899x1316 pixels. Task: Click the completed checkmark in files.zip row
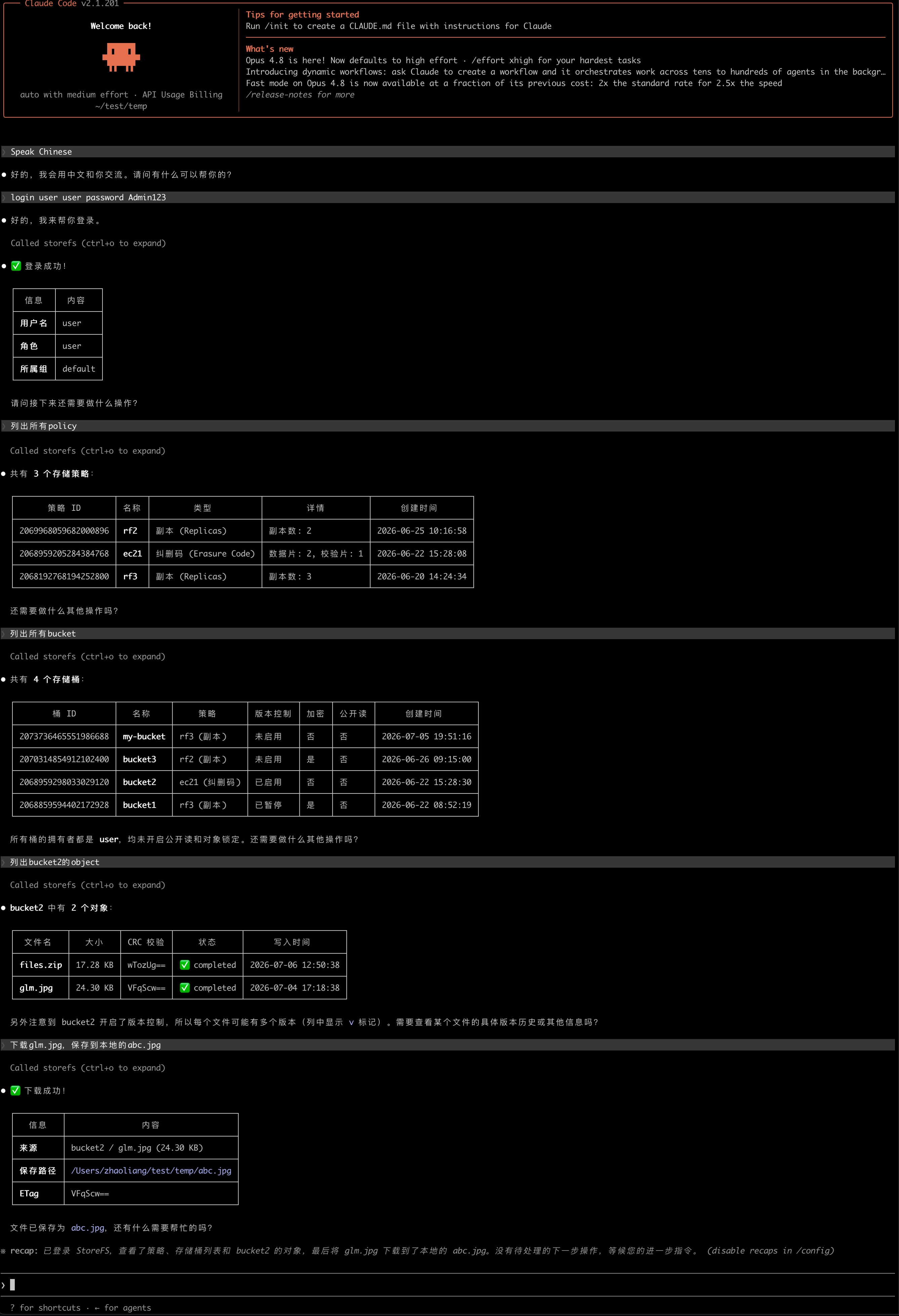184,964
